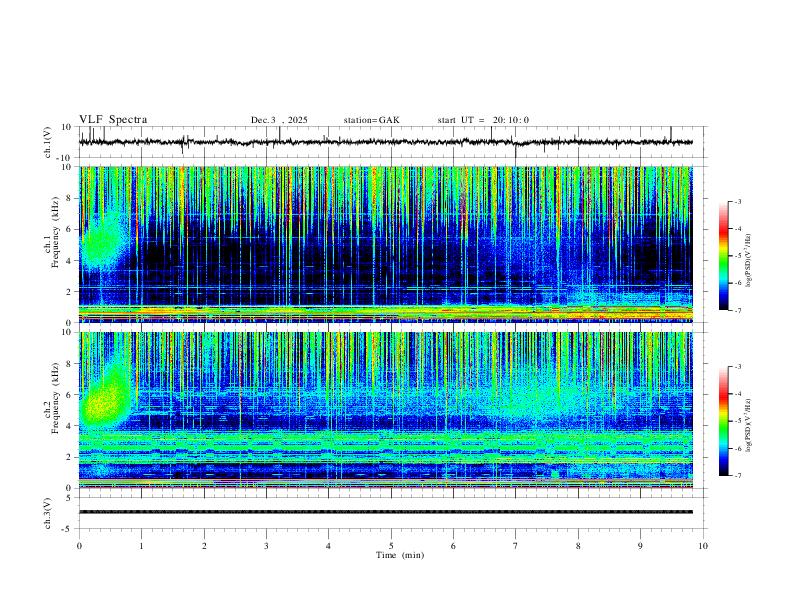The image size is (792, 612).
Task: Click the "ch.1(V)" waveform axis label
Action: point(48,142)
